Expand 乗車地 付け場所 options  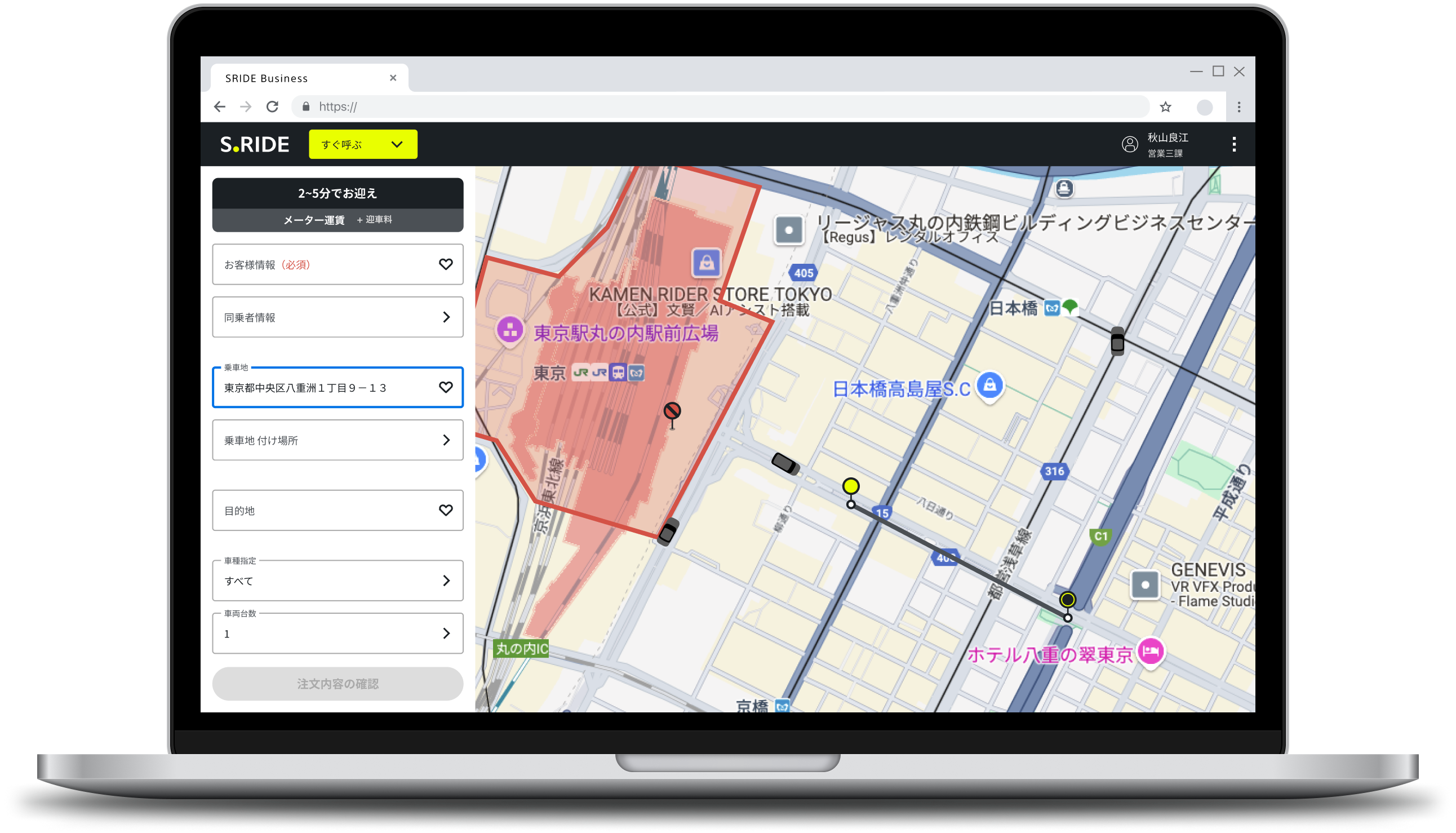click(x=338, y=440)
